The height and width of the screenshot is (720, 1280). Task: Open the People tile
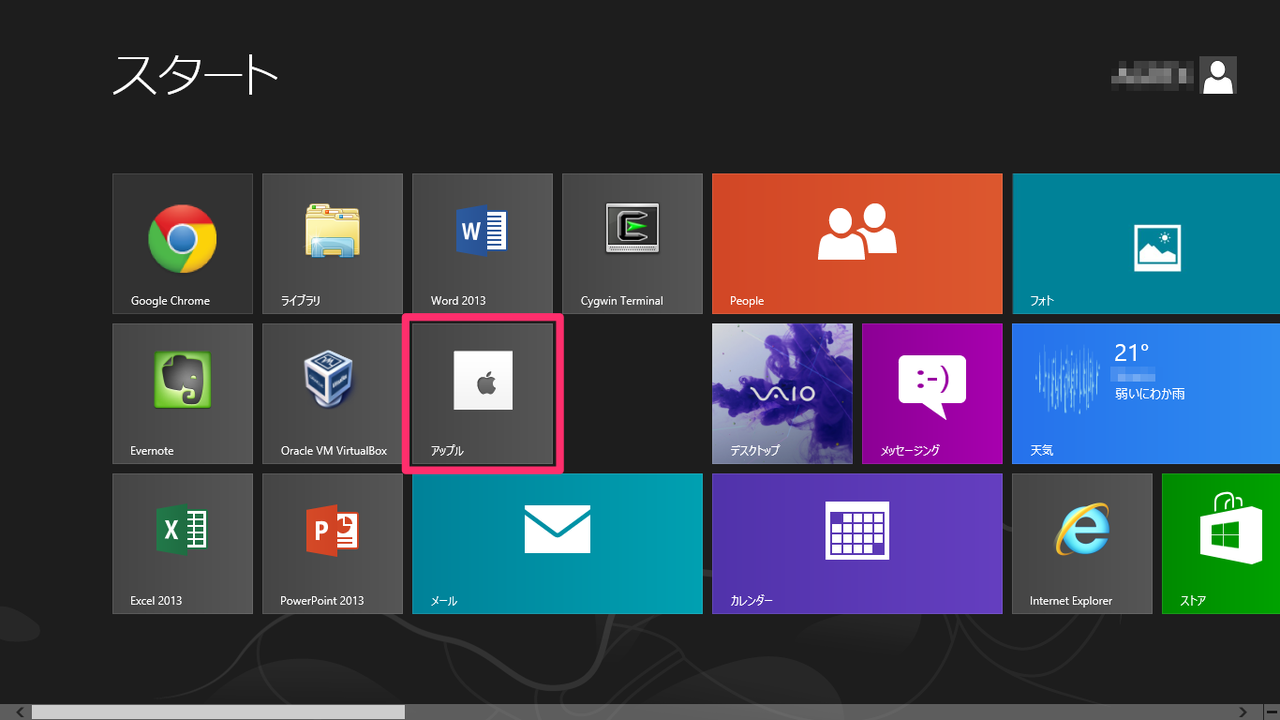pyautogui.click(x=857, y=243)
